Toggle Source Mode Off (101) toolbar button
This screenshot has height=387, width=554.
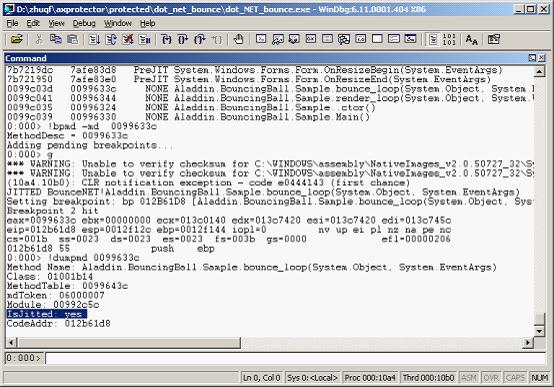[x=449, y=39]
